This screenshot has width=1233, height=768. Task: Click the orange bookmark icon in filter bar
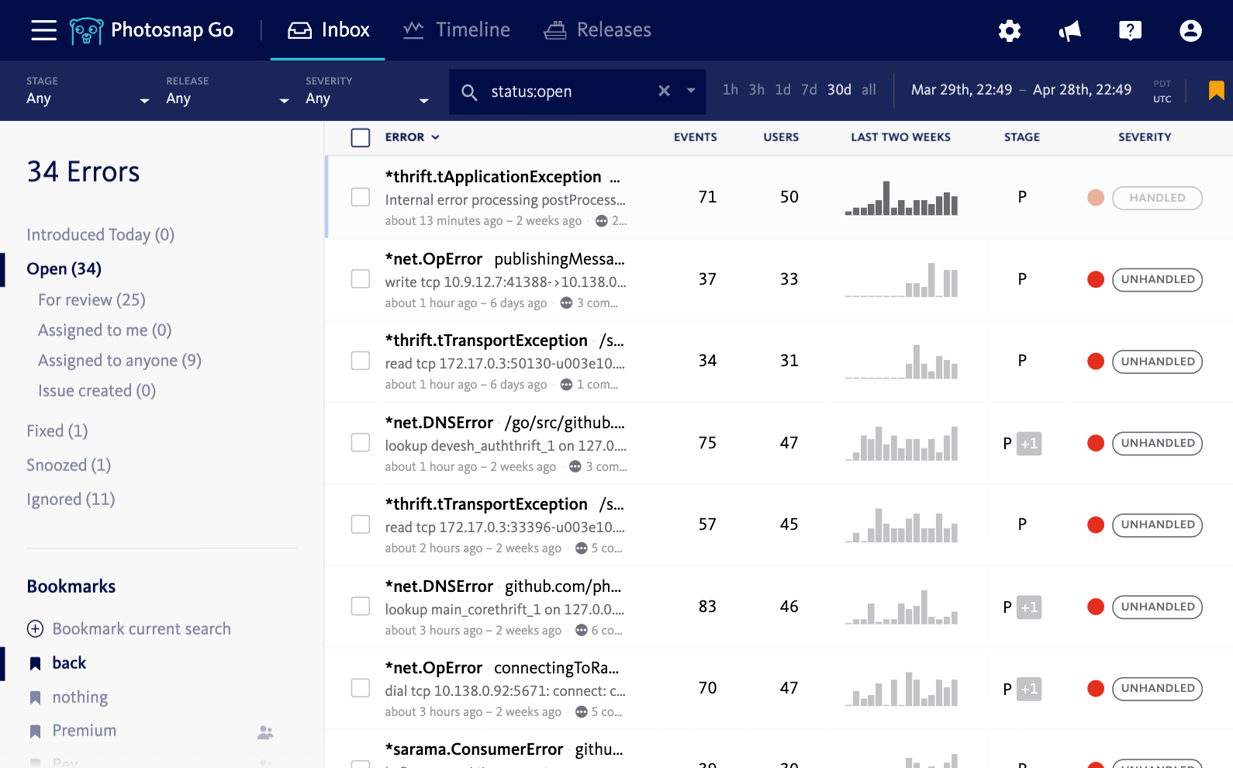pos(1216,91)
